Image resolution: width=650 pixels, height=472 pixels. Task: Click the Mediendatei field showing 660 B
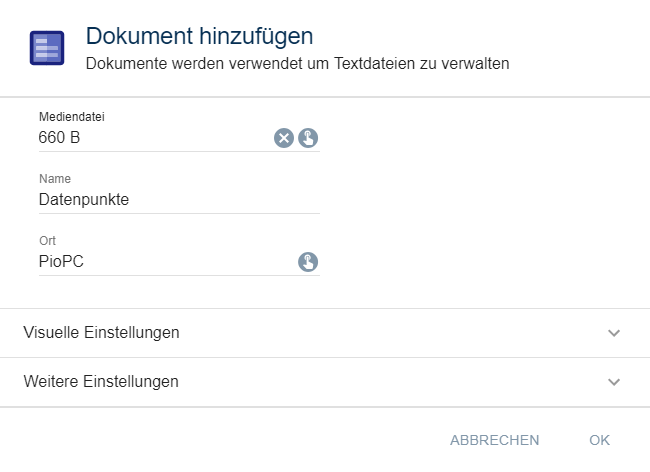coord(150,138)
